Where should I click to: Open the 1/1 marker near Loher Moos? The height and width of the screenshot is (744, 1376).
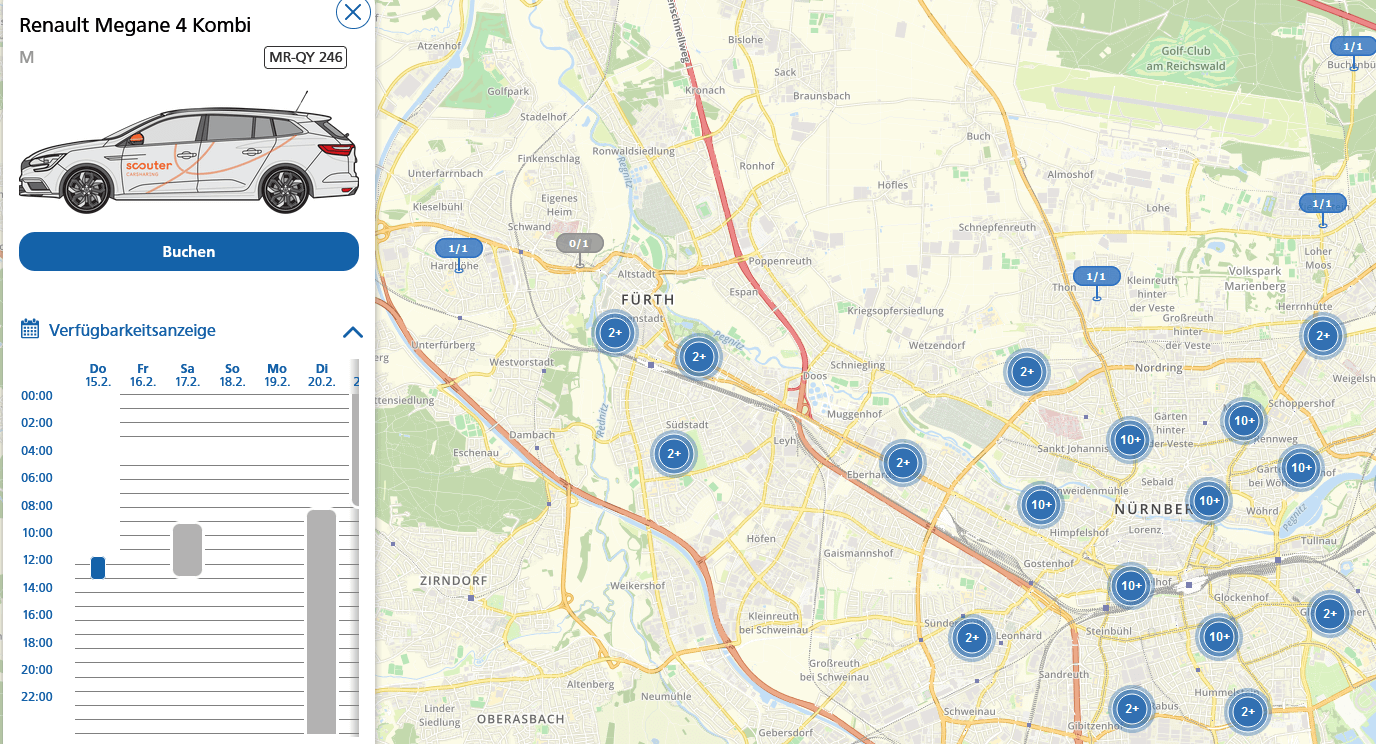point(1323,204)
